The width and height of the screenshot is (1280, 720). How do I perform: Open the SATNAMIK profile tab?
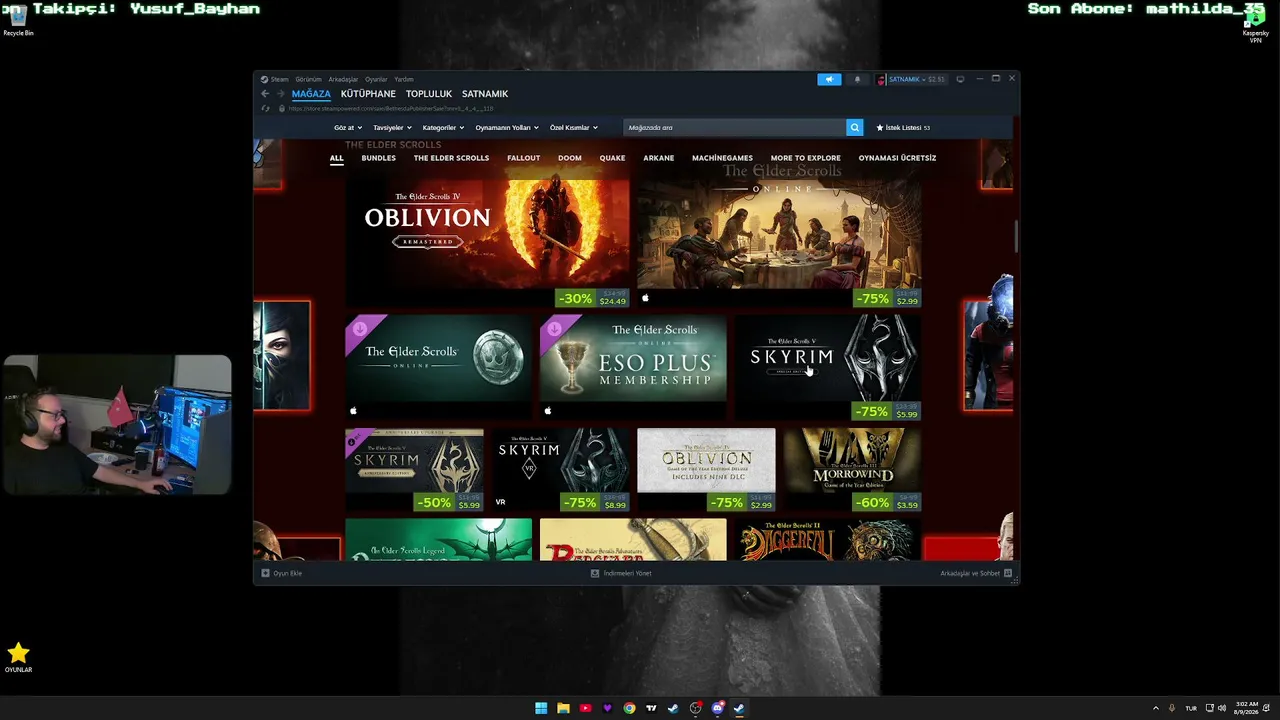click(x=485, y=94)
